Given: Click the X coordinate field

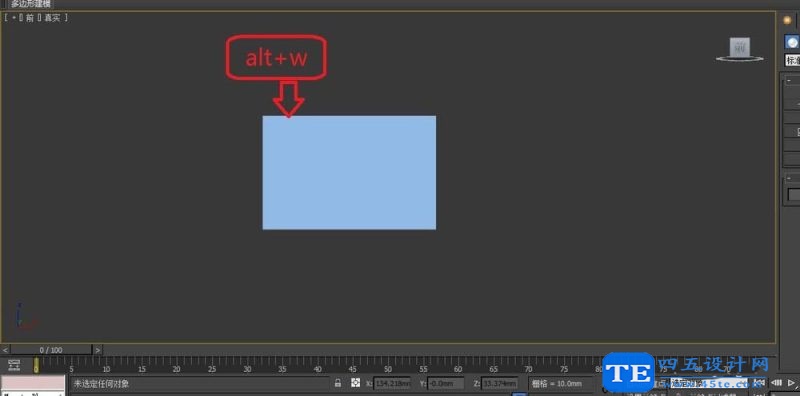Looking at the screenshot, I should tap(392, 383).
